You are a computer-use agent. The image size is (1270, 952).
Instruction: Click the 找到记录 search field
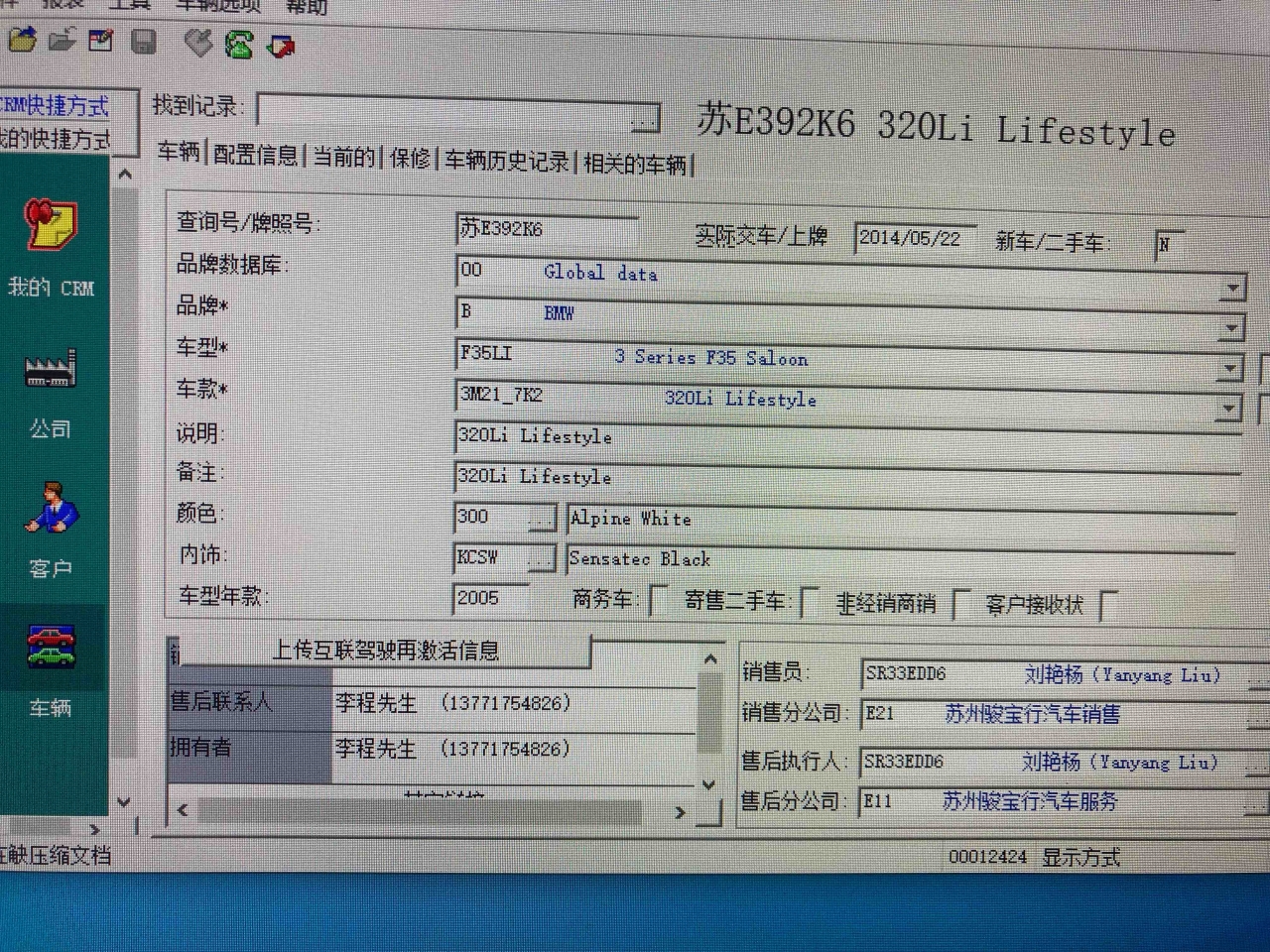pos(444,110)
